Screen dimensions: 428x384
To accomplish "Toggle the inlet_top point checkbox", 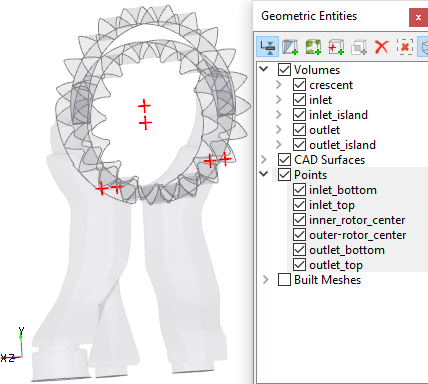I will 299,205.
